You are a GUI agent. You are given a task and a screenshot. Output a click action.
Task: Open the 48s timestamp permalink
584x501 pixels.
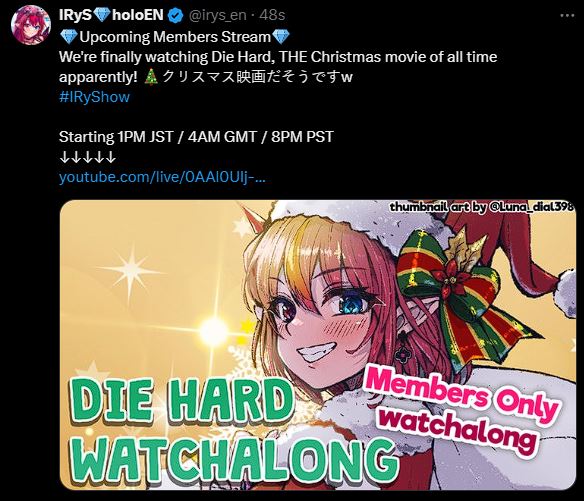pyautogui.click(x=272, y=15)
